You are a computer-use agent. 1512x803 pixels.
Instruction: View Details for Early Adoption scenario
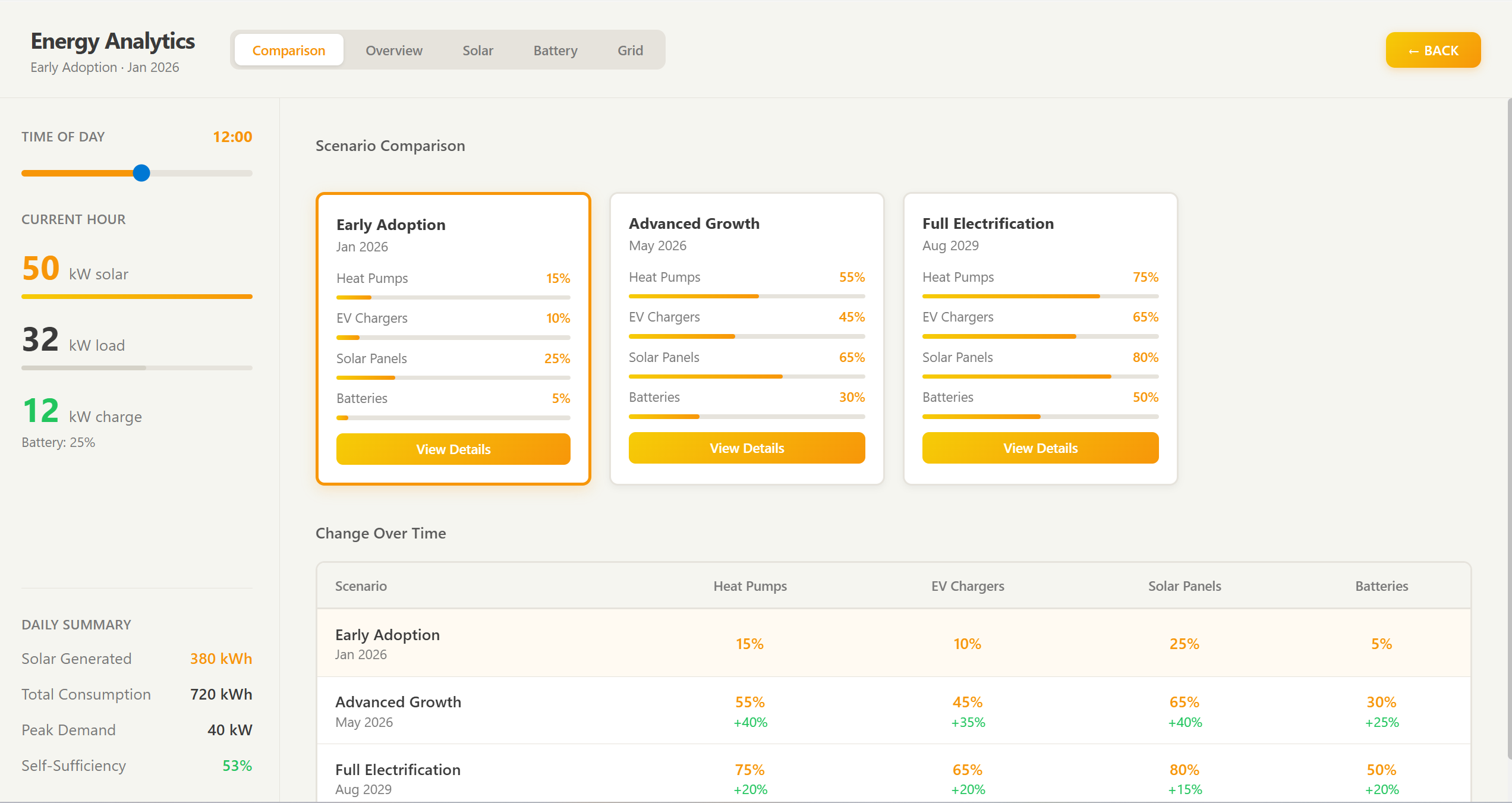(x=453, y=449)
